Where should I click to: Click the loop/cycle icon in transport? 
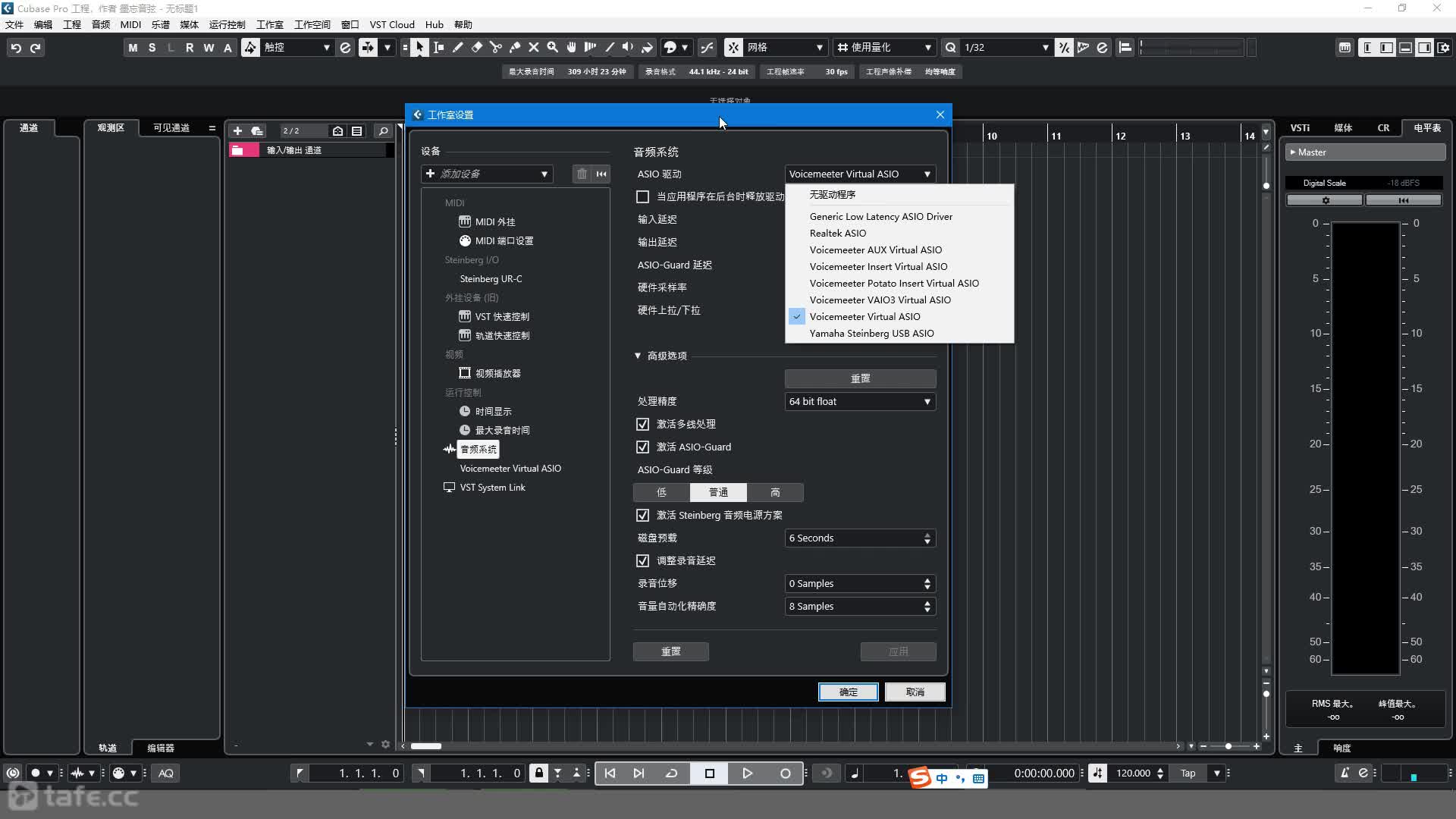pyautogui.click(x=672, y=773)
